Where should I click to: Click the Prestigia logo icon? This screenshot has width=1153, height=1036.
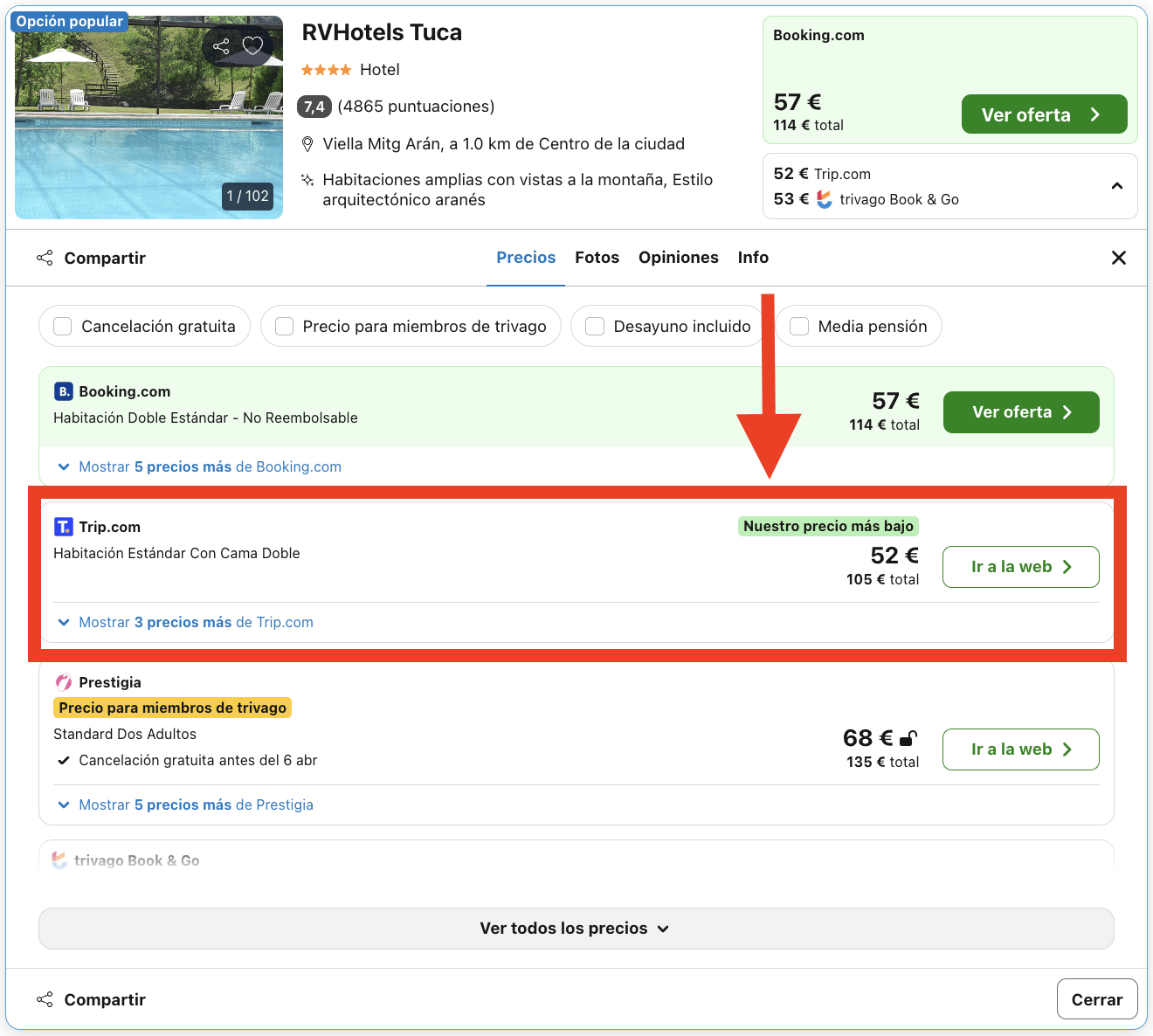(63, 682)
